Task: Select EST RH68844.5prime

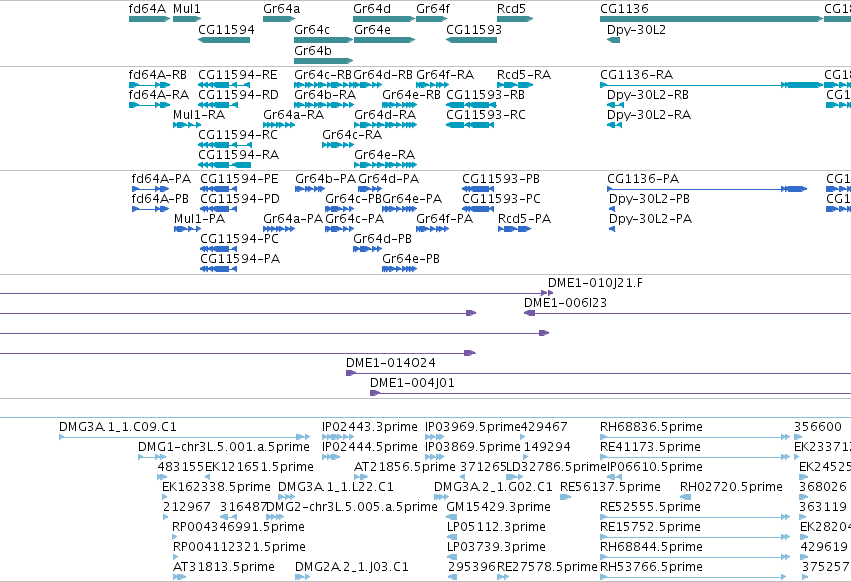Action: [651, 548]
